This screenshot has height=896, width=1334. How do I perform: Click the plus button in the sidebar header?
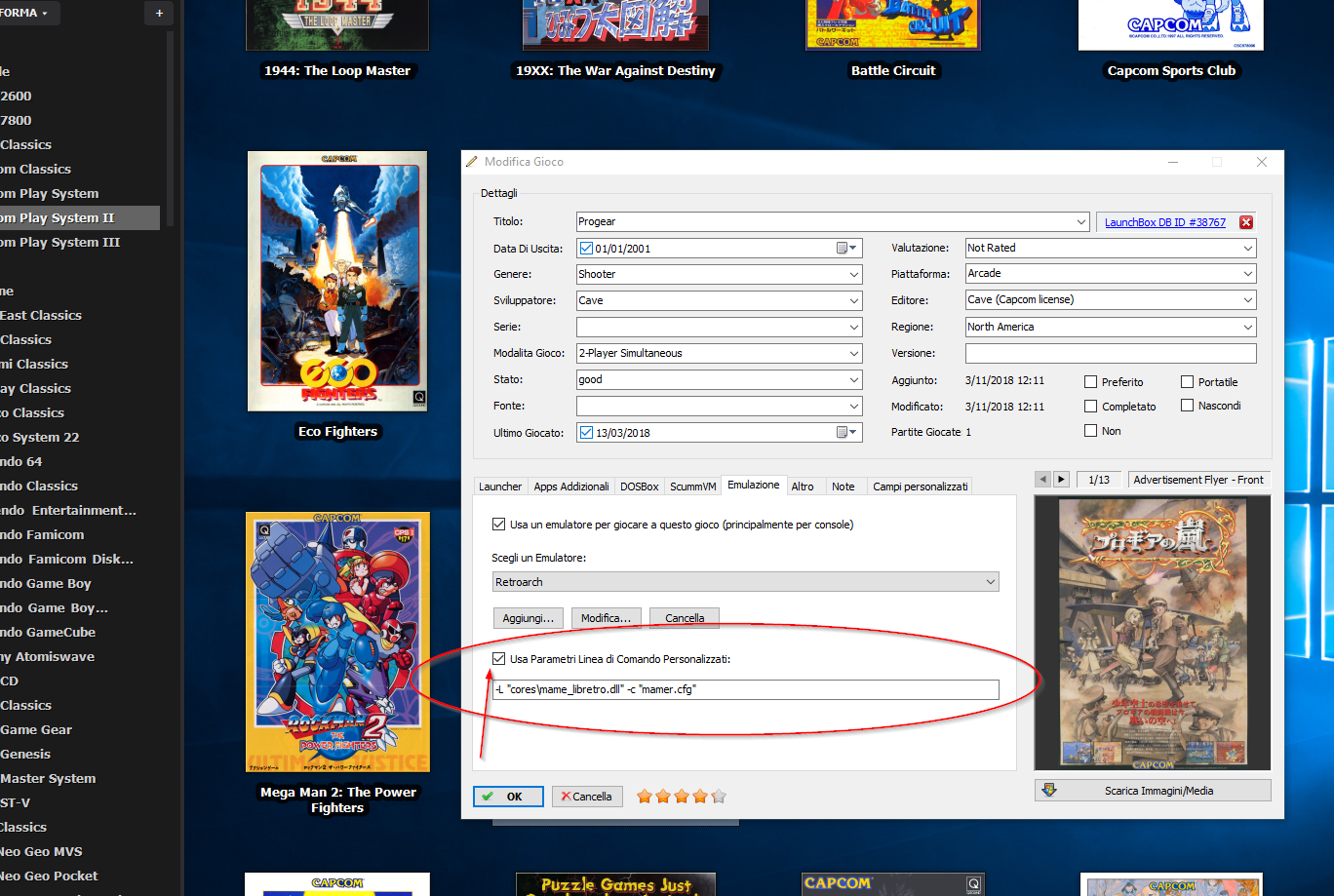[159, 14]
